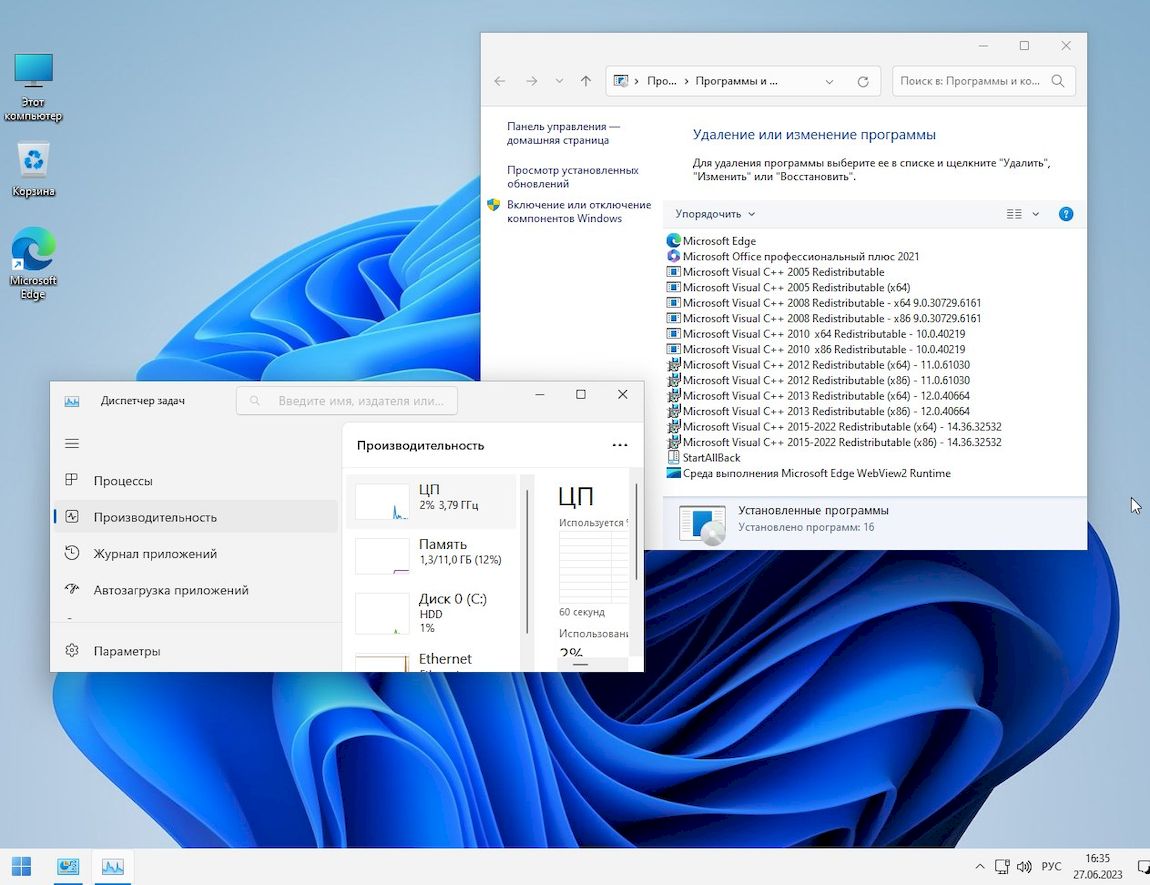Click the network tray icon
Viewport: 1150px width, 885px height.
pyautogui.click(x=1002, y=867)
